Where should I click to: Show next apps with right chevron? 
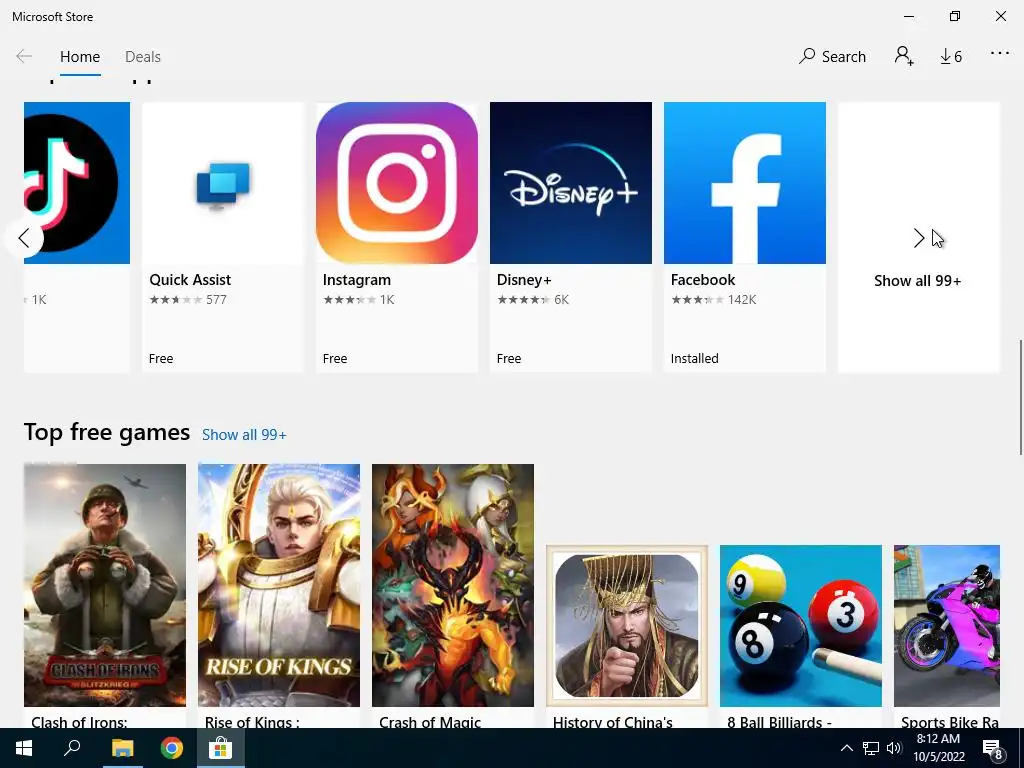click(918, 238)
